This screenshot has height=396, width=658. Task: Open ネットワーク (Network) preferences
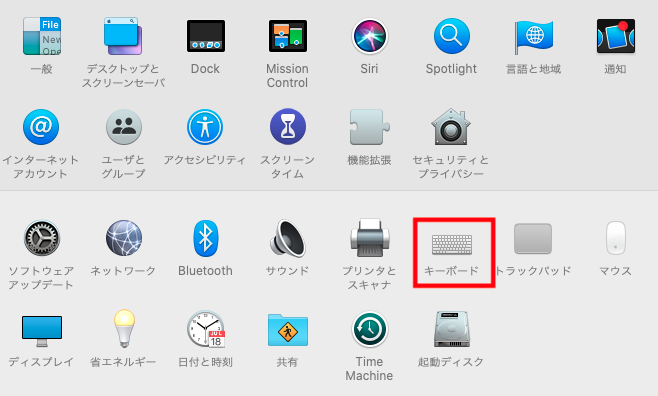(123, 238)
